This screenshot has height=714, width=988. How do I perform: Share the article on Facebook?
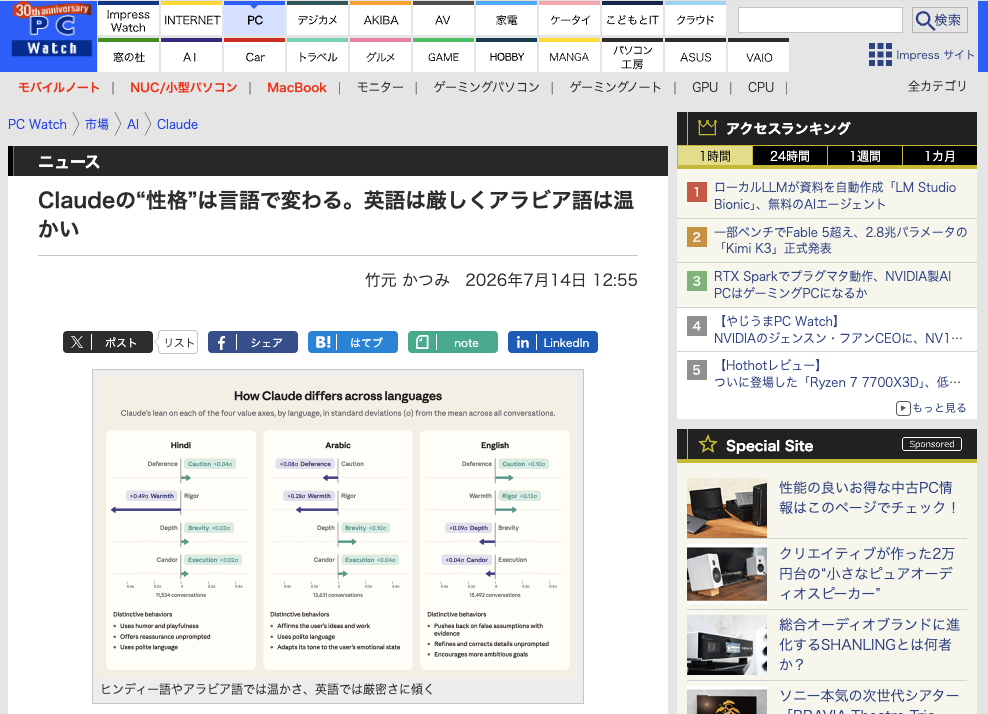(x=253, y=342)
